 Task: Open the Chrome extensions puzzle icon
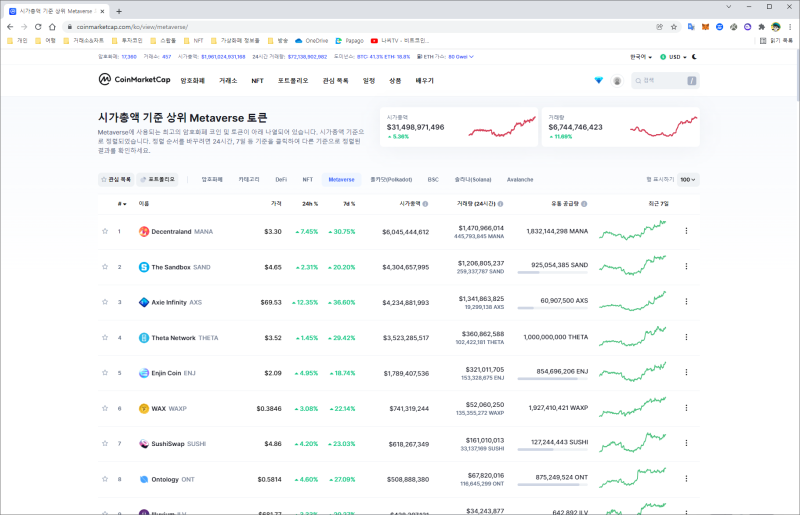pos(762,27)
